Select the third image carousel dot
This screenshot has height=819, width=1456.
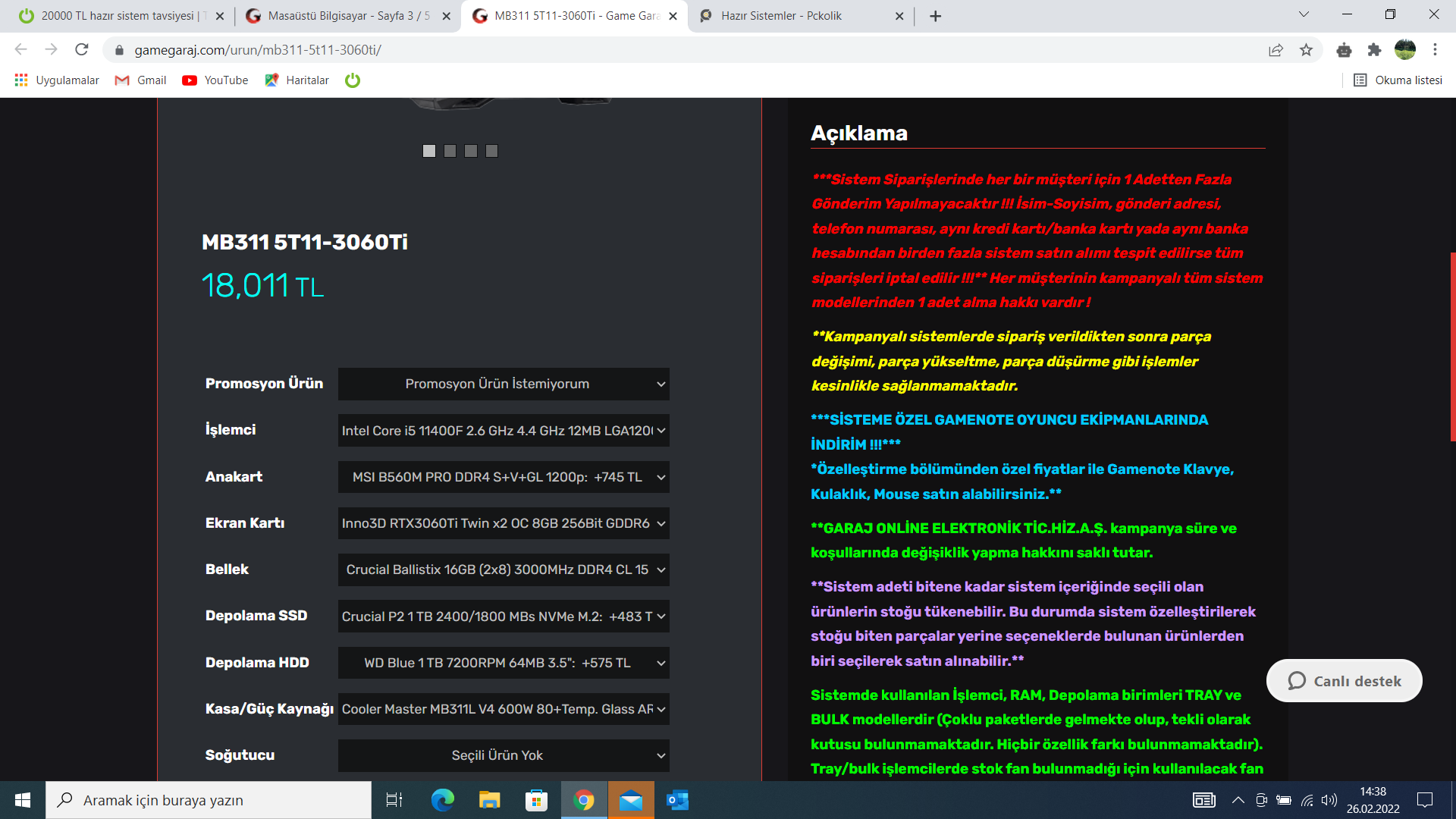coord(471,151)
